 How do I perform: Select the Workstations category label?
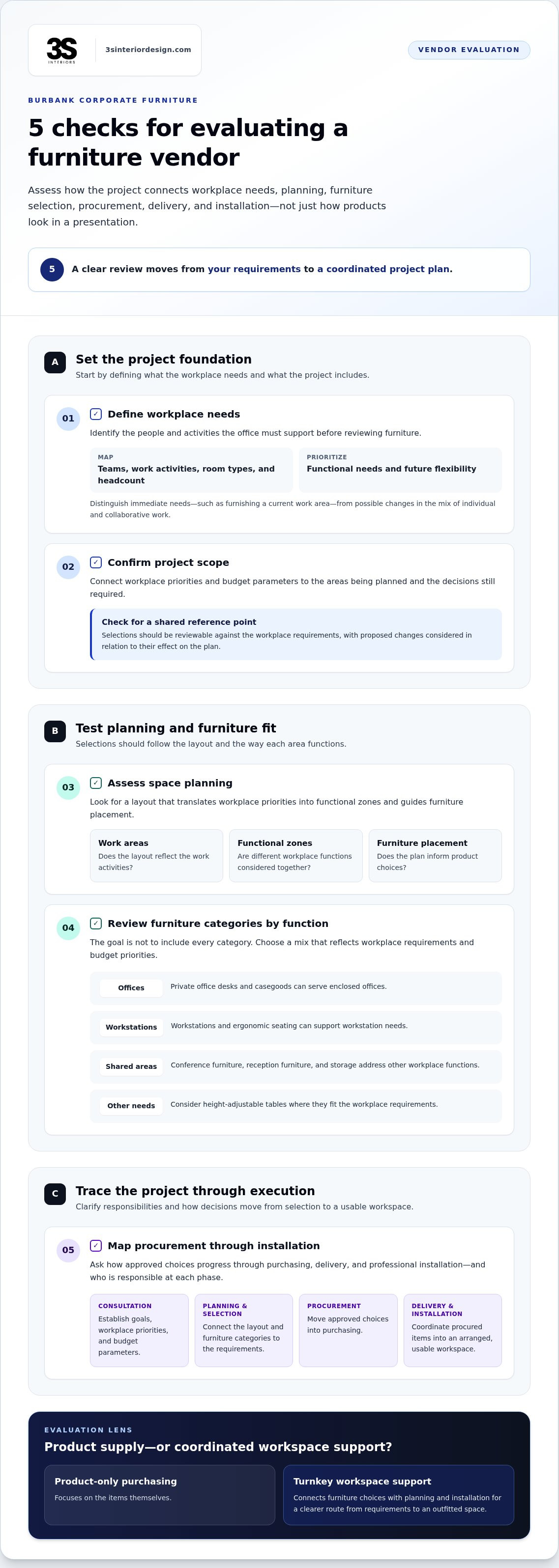pyautogui.click(x=131, y=1028)
